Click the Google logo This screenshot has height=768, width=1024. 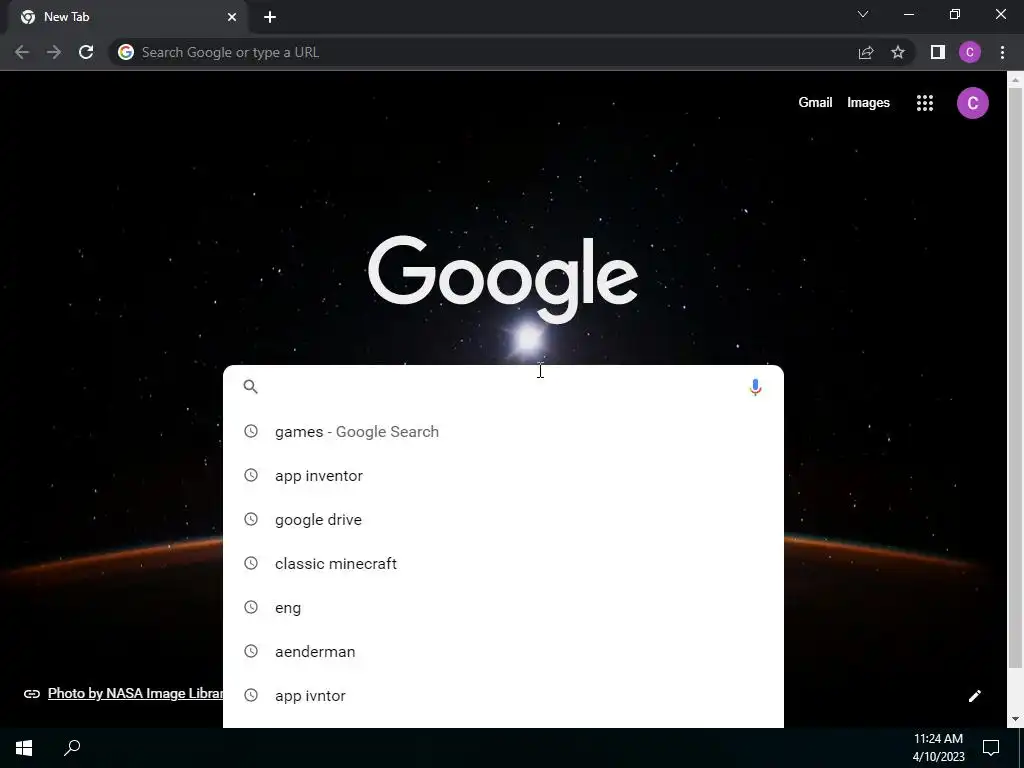pos(503,279)
